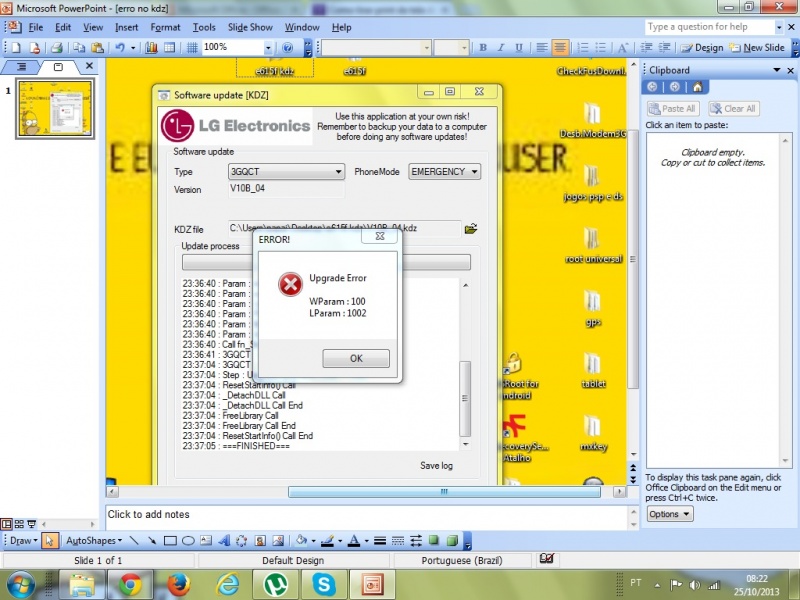Open the Slide Show menu
The height and width of the screenshot is (600, 800).
coord(250,28)
